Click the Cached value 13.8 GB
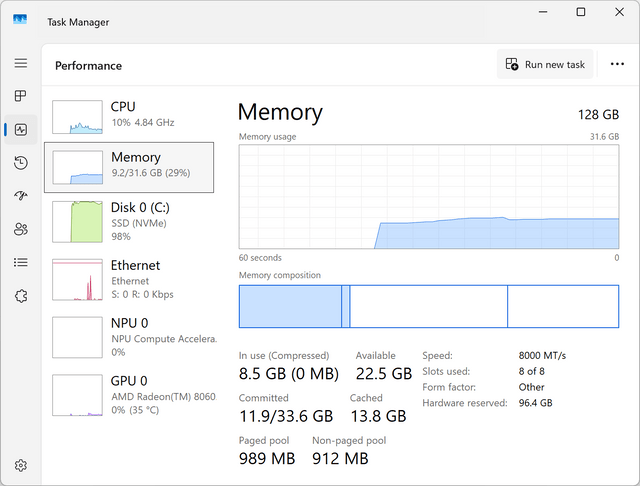 click(x=378, y=416)
